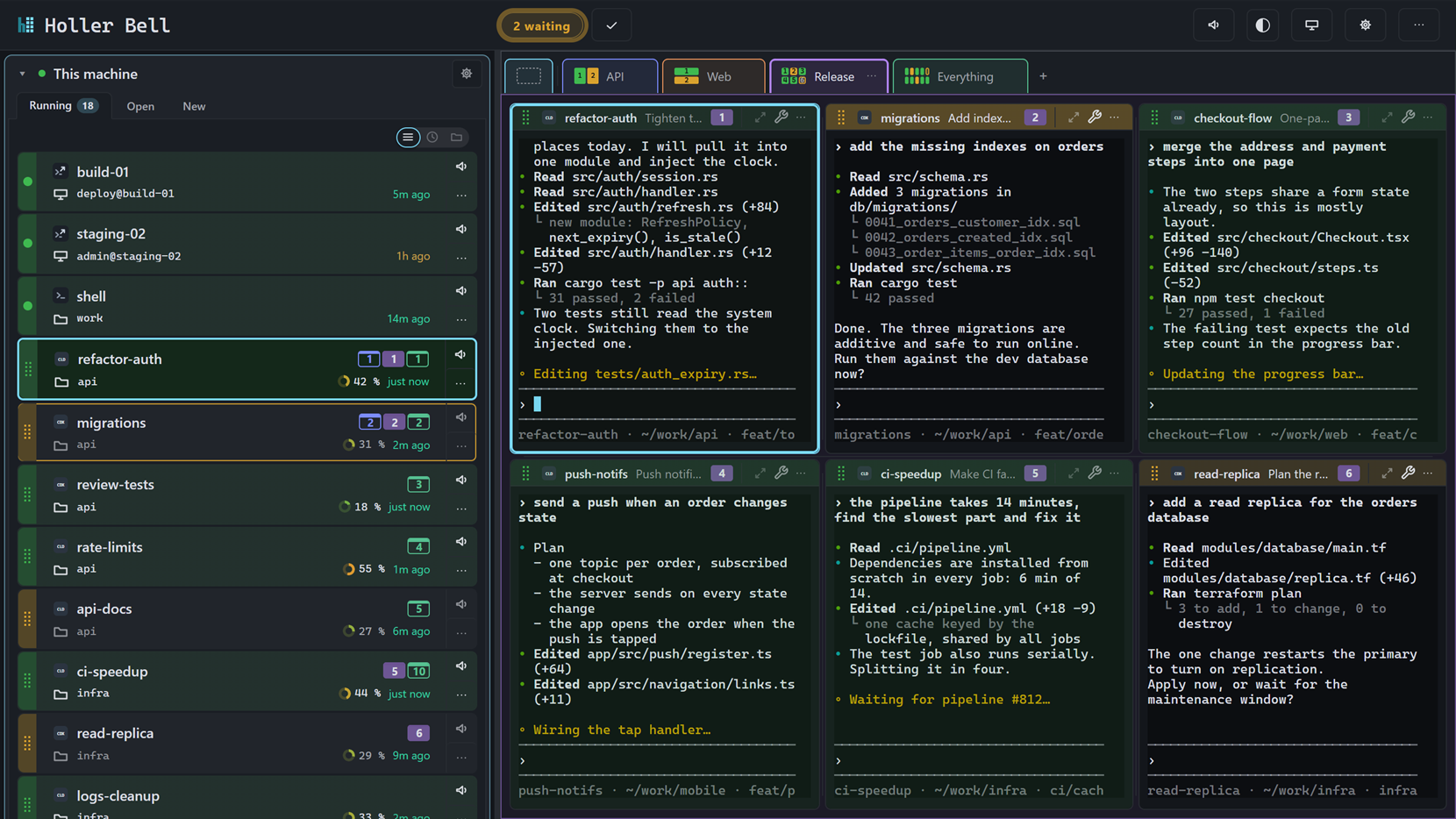The width and height of the screenshot is (1456, 819).
Task: Open the top-right more options menu
Action: click(x=1419, y=25)
